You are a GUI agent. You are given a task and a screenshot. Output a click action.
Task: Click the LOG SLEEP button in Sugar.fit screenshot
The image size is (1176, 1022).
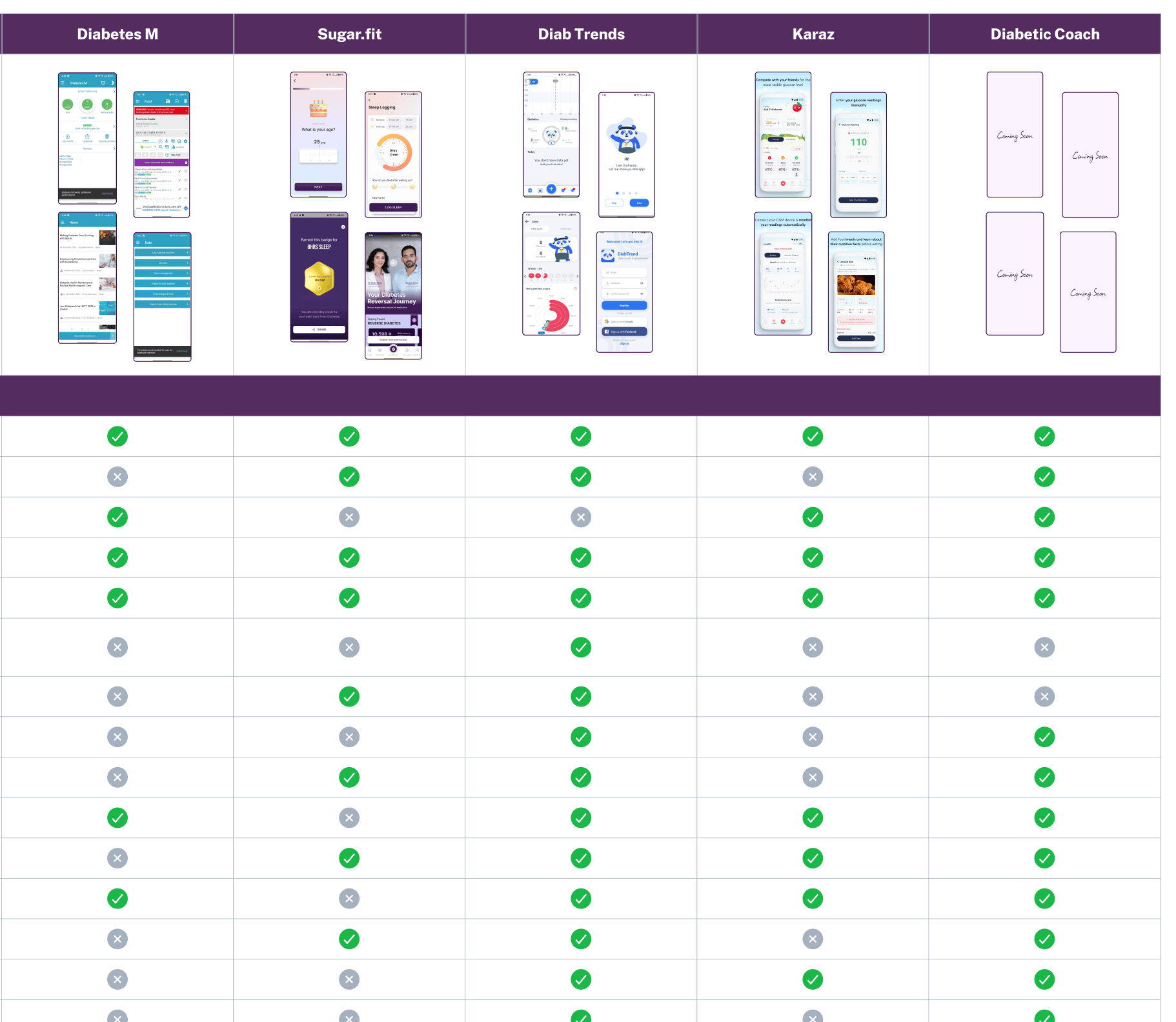click(393, 207)
